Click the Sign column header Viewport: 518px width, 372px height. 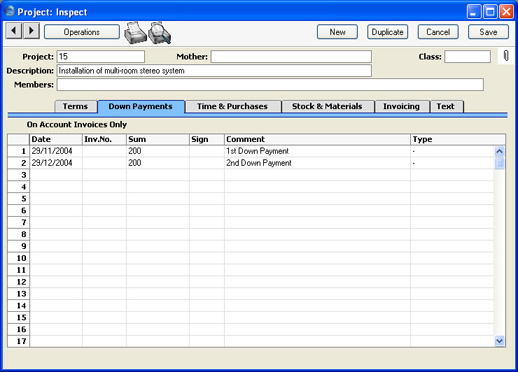point(207,139)
